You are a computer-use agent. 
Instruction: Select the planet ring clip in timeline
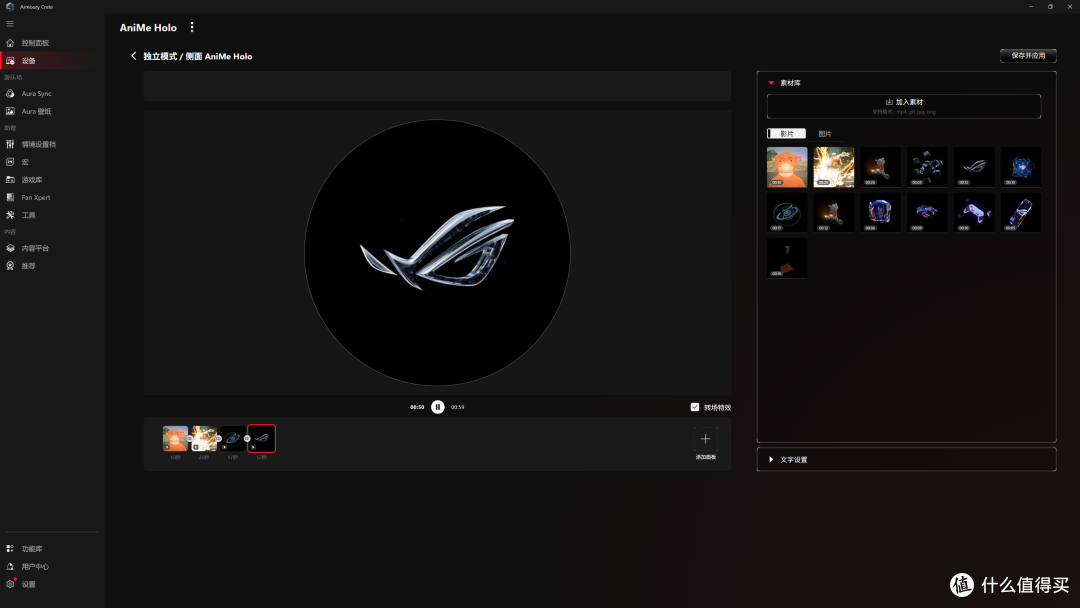[233, 439]
